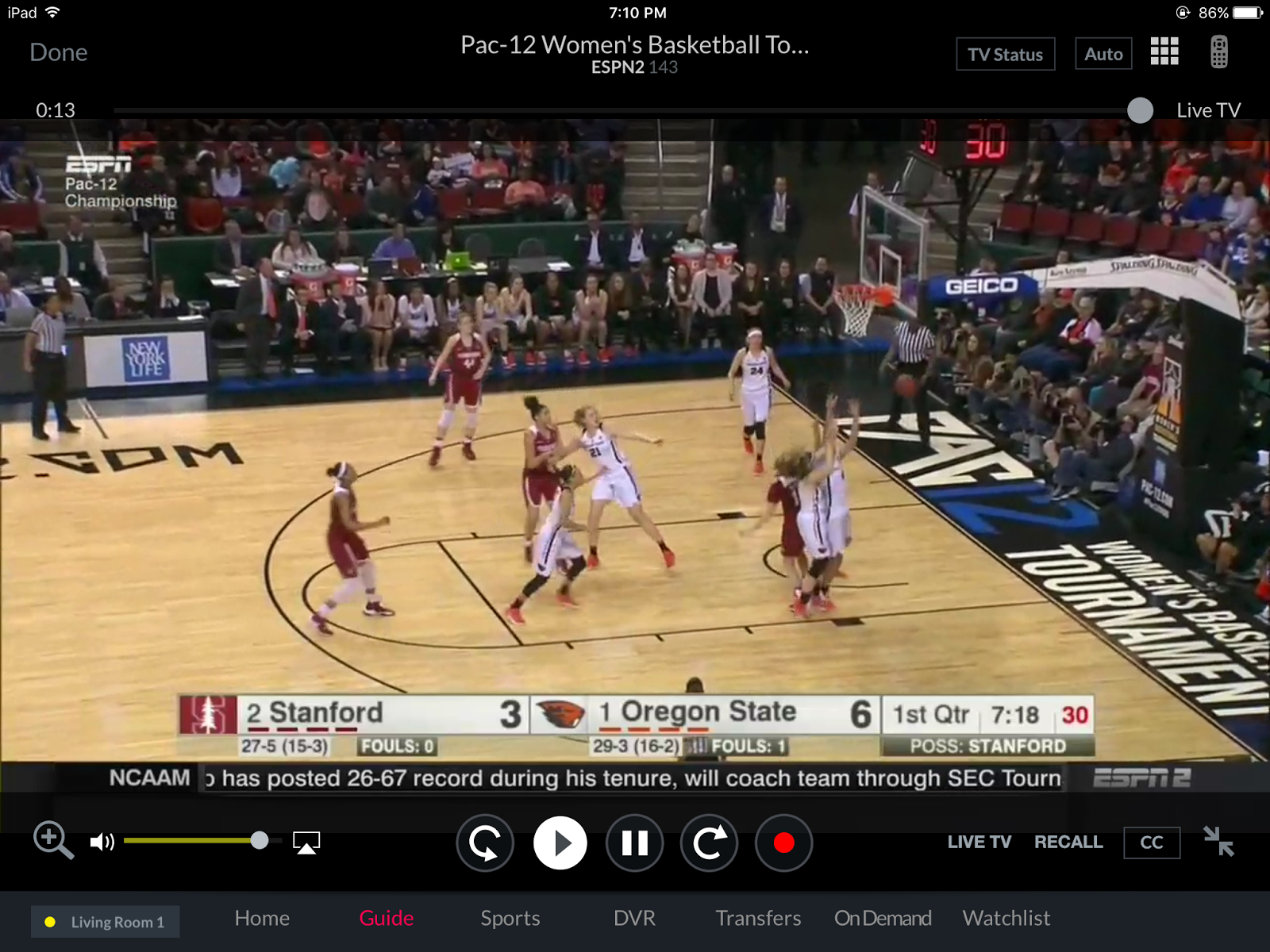Mute the volume speaker icon

coord(102,843)
